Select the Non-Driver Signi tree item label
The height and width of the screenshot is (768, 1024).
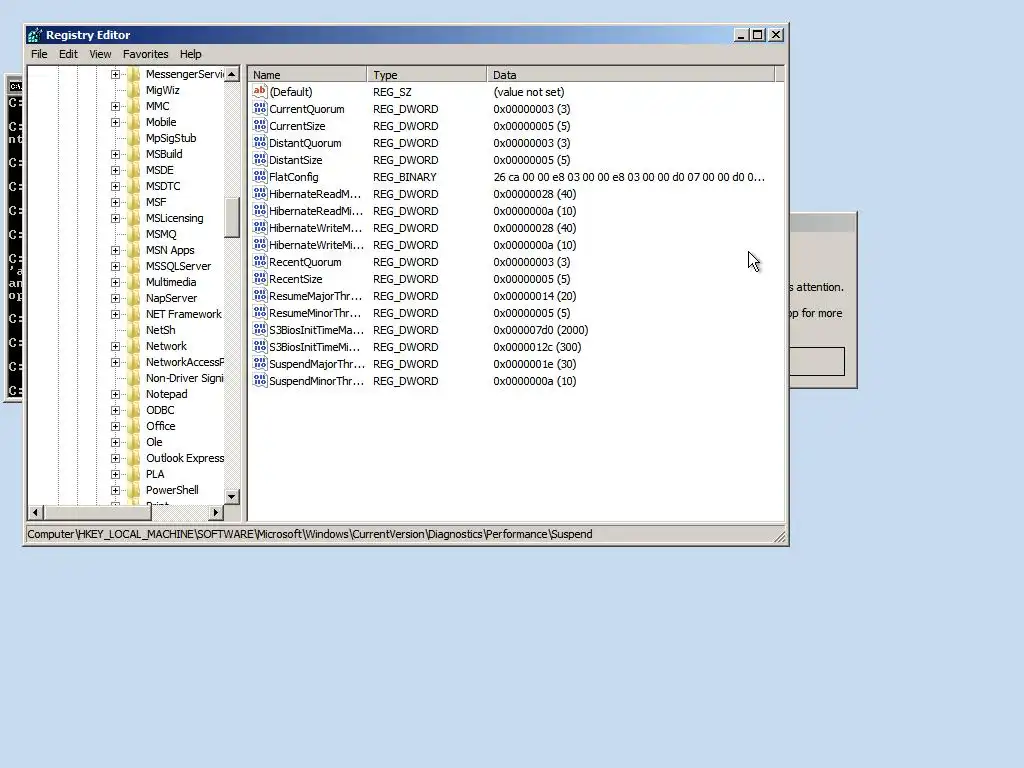[x=184, y=378]
